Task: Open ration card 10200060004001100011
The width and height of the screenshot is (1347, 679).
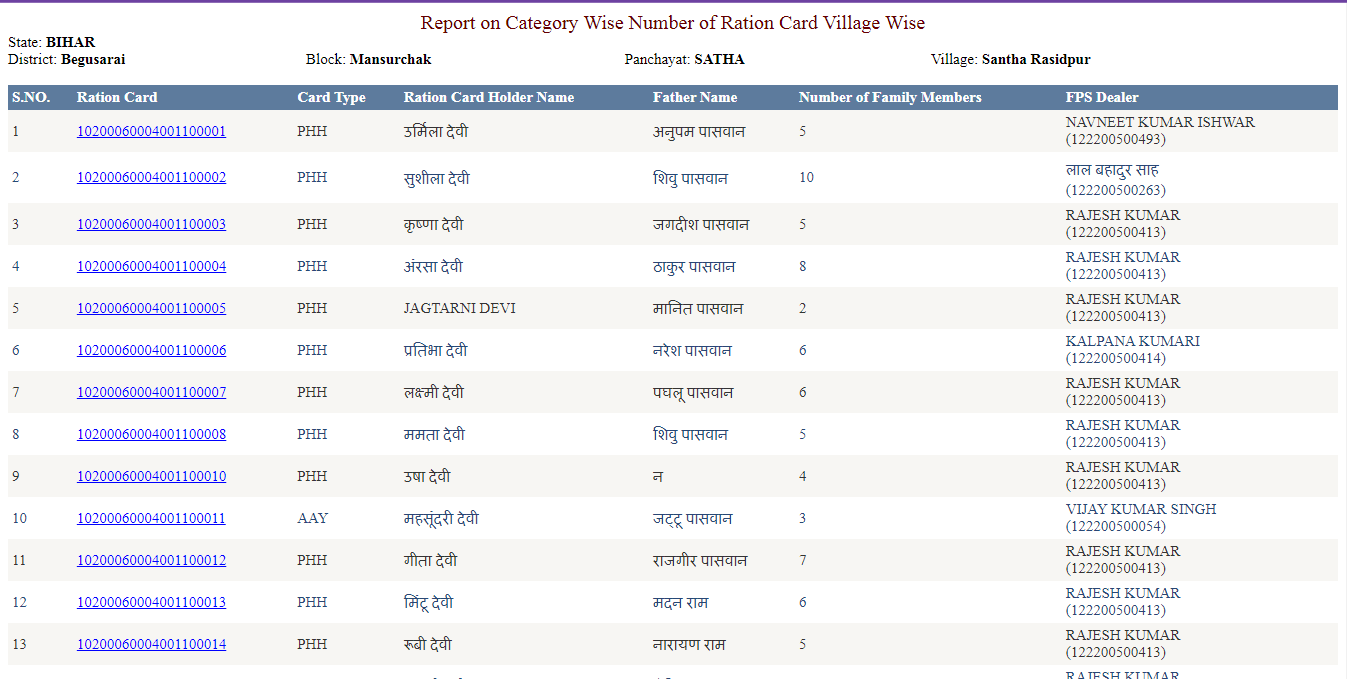Action: 151,518
